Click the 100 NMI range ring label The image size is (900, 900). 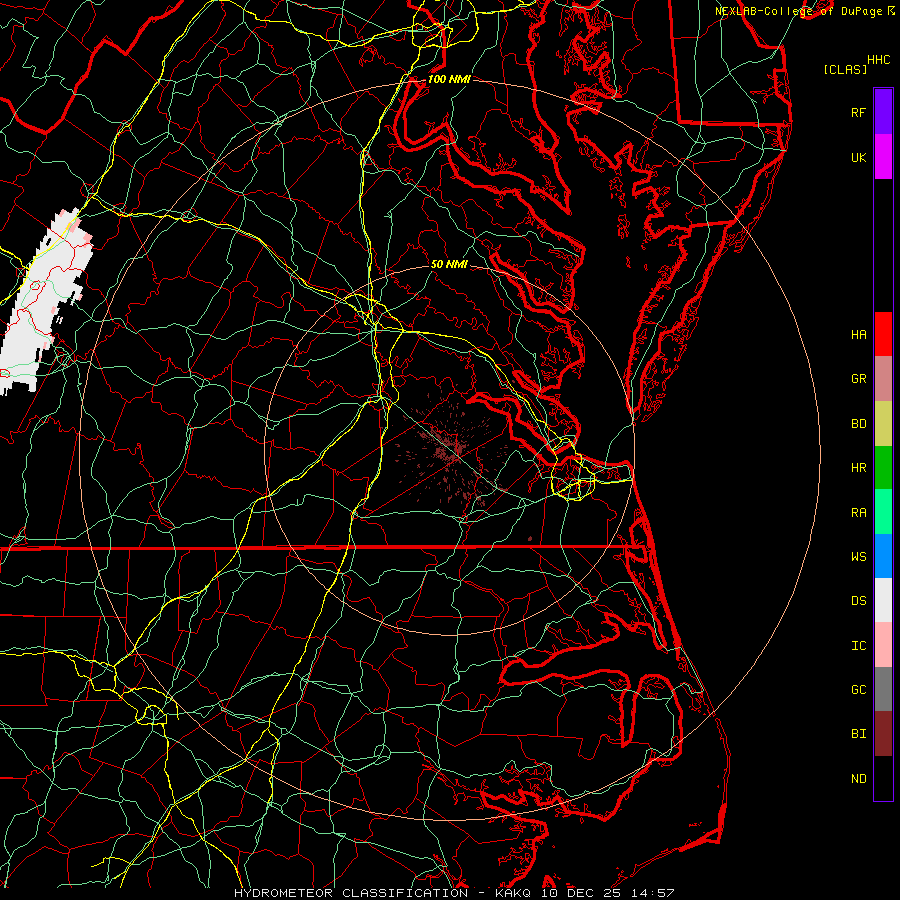tap(449, 79)
